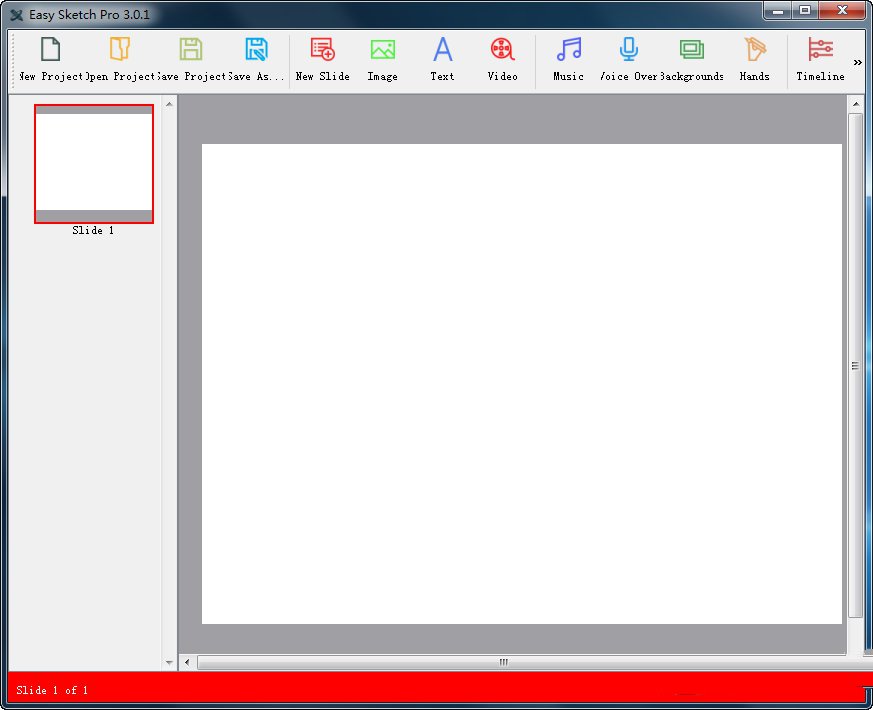Click the slide panel scroll down arrow
The height and width of the screenshot is (710, 873).
click(x=169, y=662)
